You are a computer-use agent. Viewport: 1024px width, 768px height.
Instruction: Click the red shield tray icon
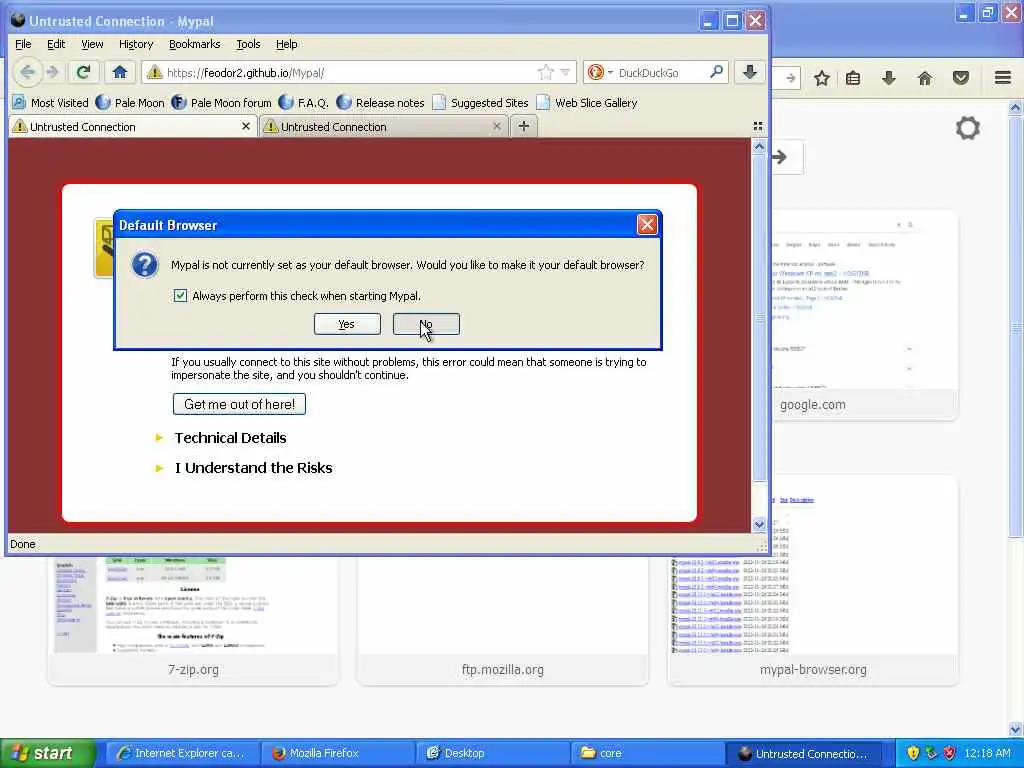(949, 753)
